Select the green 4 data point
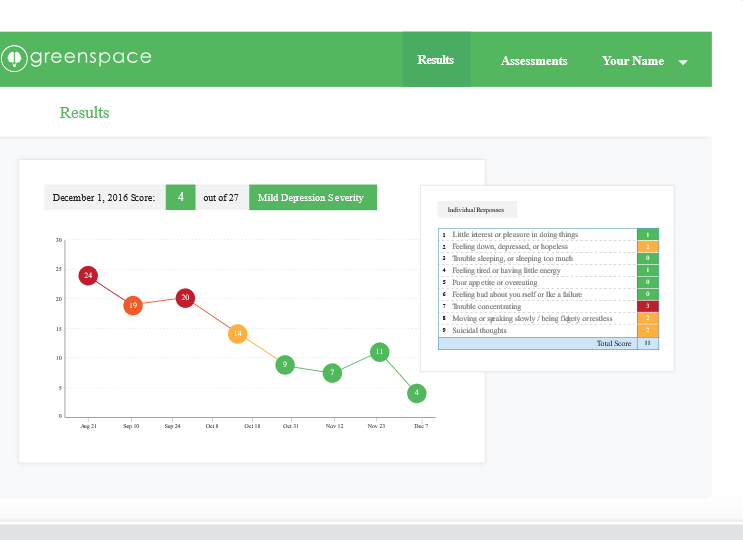The height and width of the screenshot is (540, 743). [x=417, y=393]
